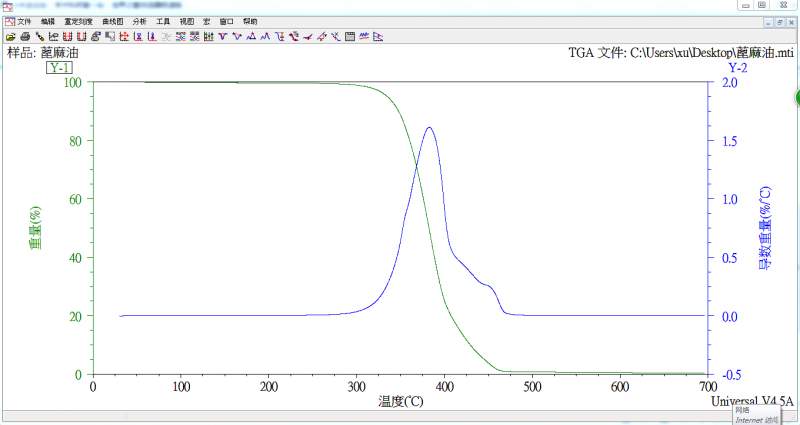Click the purple wavy-lines toolbar icon
Screen dimensions: 800x425
coord(364,37)
